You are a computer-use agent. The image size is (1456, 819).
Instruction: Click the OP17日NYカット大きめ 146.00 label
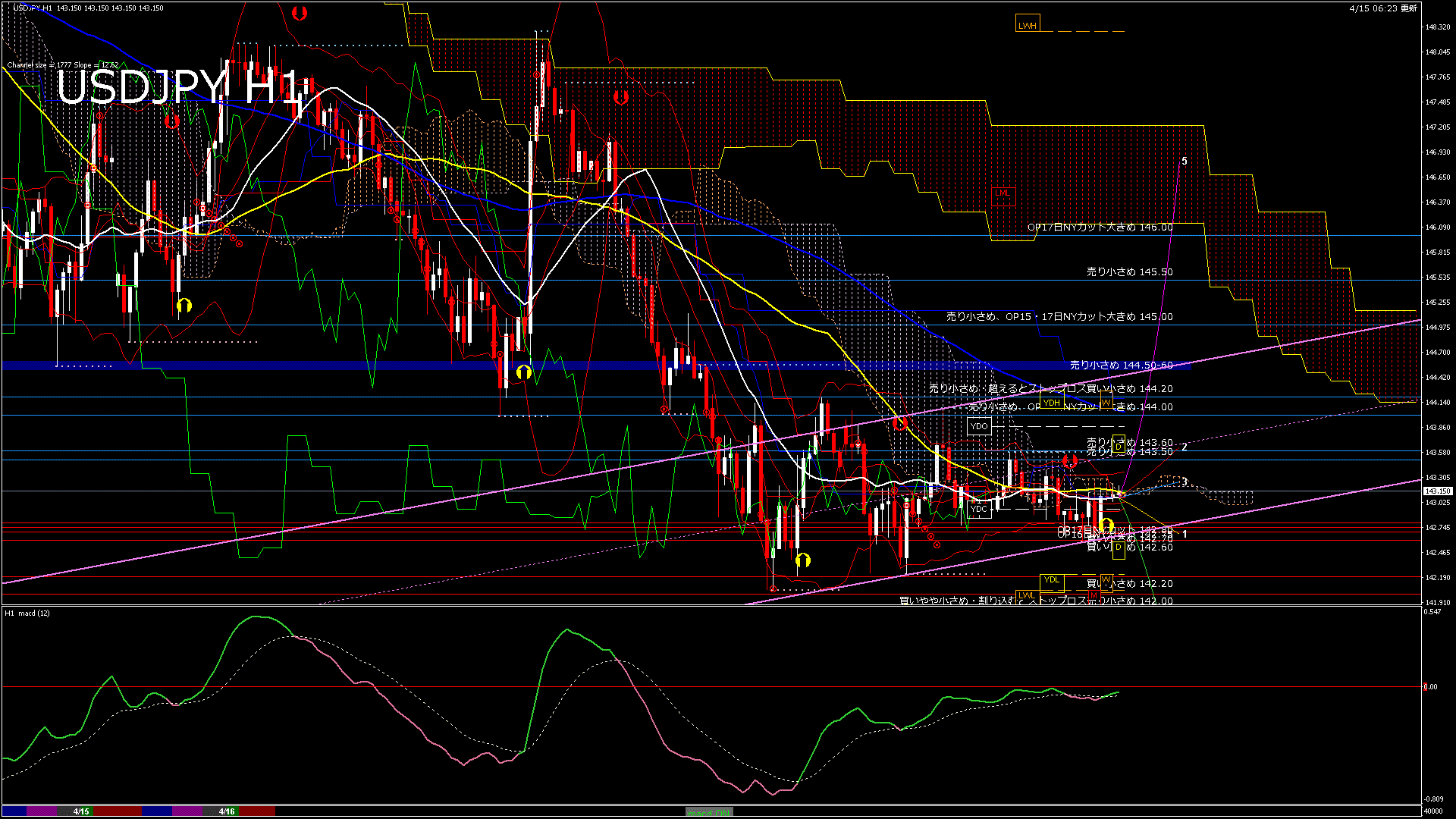1100,227
